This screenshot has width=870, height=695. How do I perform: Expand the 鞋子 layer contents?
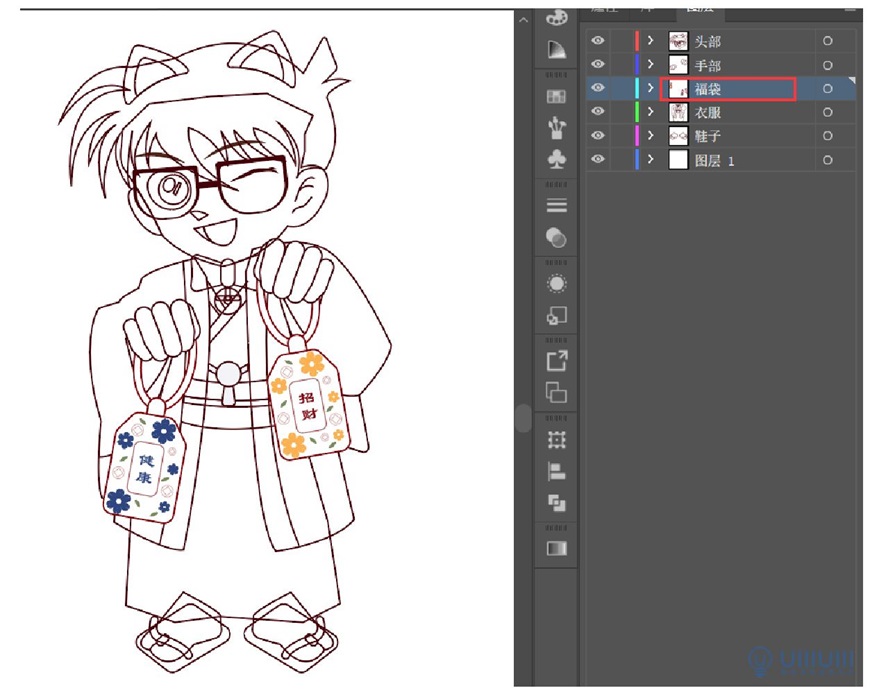click(651, 135)
